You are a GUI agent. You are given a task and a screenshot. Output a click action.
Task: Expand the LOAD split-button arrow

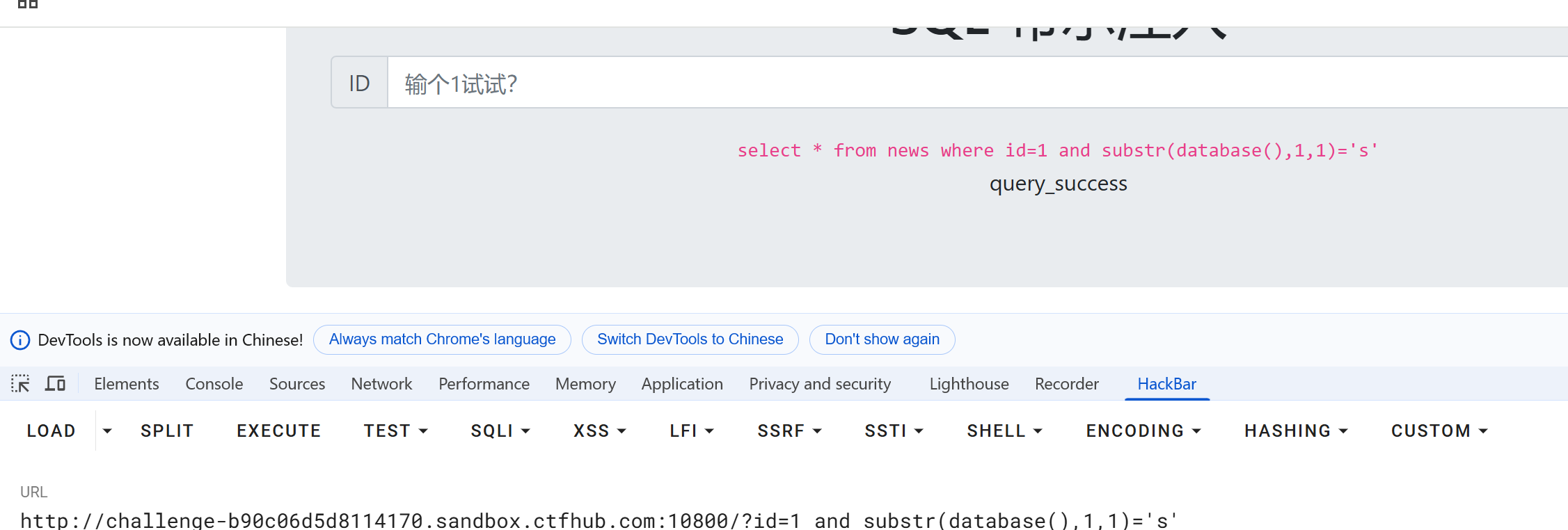point(107,431)
